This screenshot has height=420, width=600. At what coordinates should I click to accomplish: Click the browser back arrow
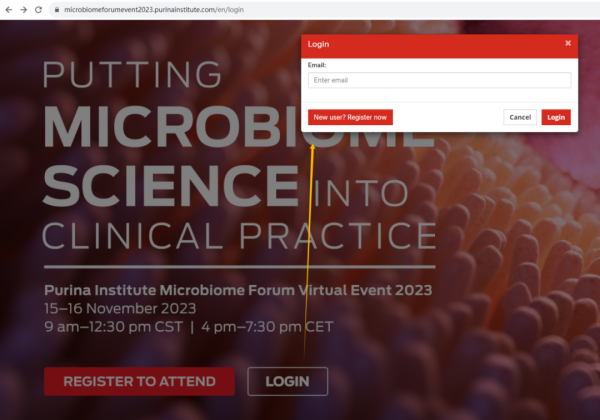(x=8, y=10)
